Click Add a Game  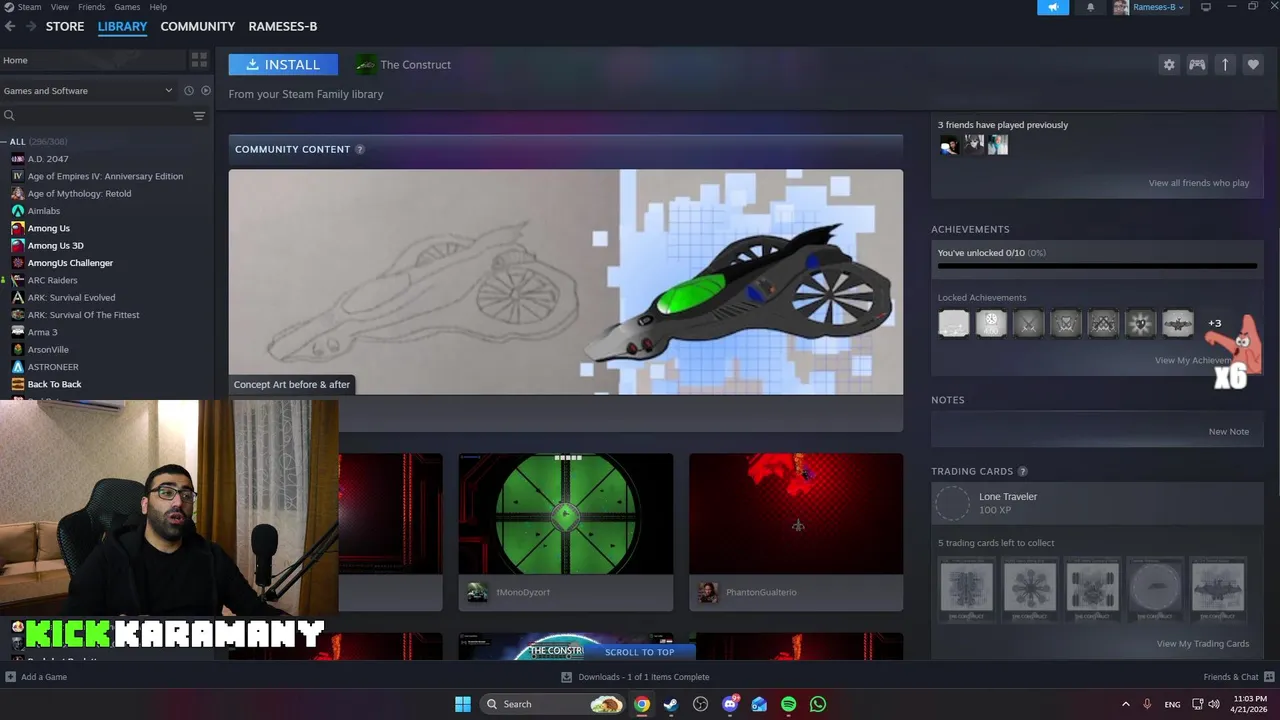coord(36,677)
